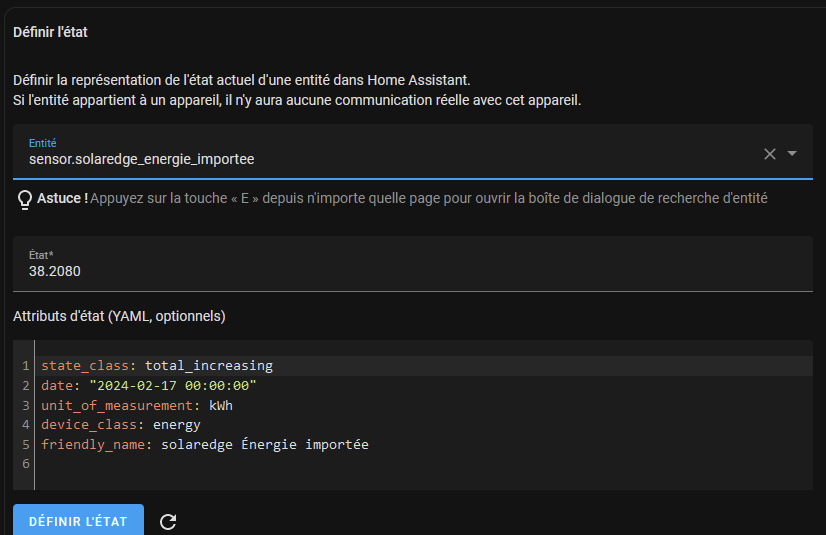Place cursor on the friendly_name key
This screenshot has width=826, height=535.
tap(93, 444)
